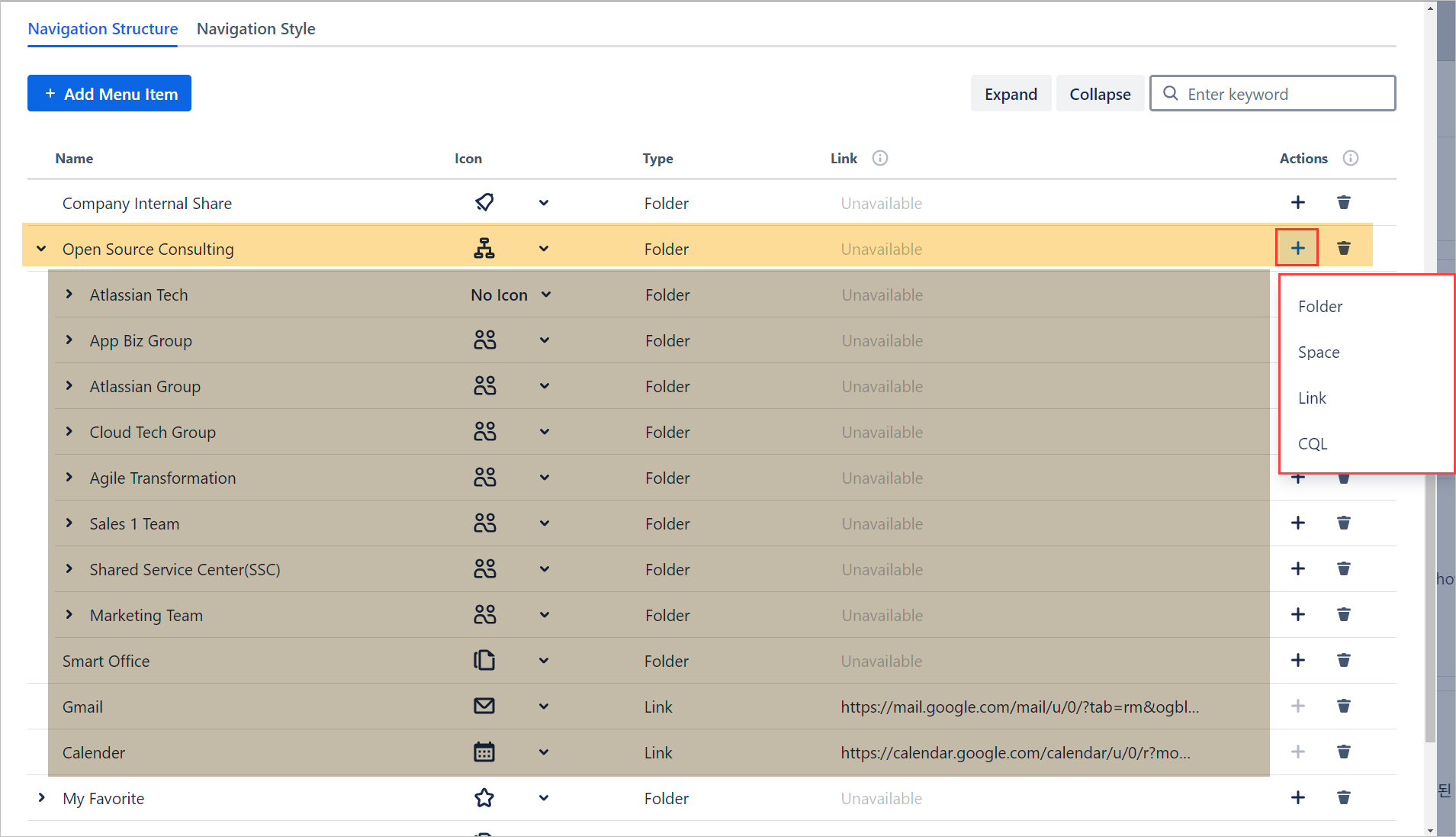Delete the Gmail link item
1456x837 pixels.
tap(1344, 706)
